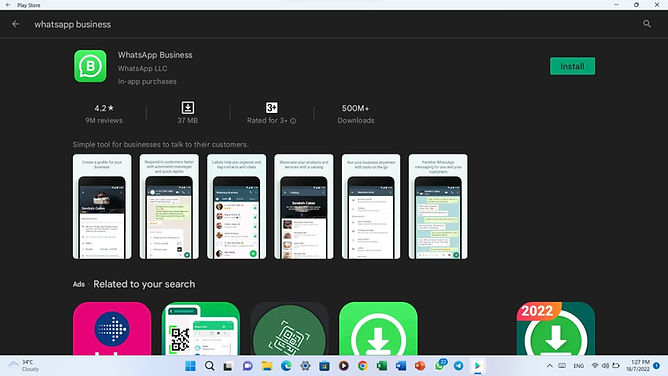The width and height of the screenshot is (668, 376).
Task: Open Word from the taskbar
Action: (x=401, y=366)
